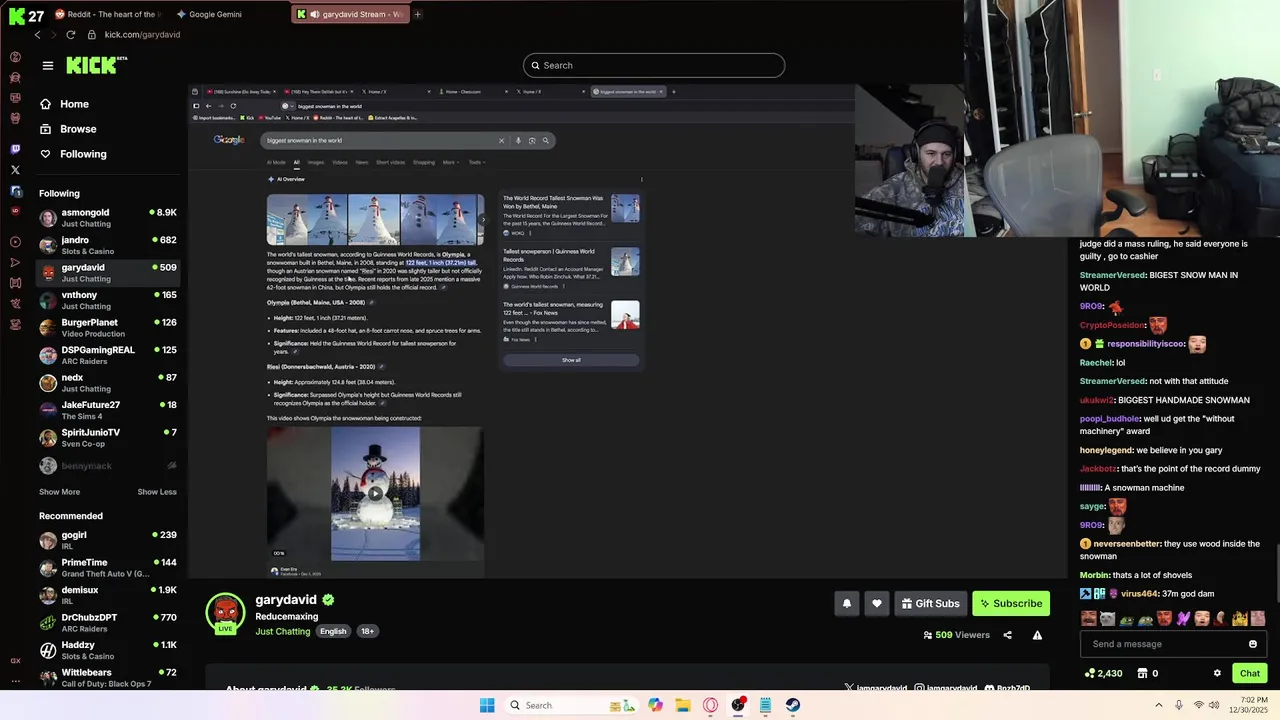Open asmongold channel in Following list
1280x720 pixels.
[108, 218]
